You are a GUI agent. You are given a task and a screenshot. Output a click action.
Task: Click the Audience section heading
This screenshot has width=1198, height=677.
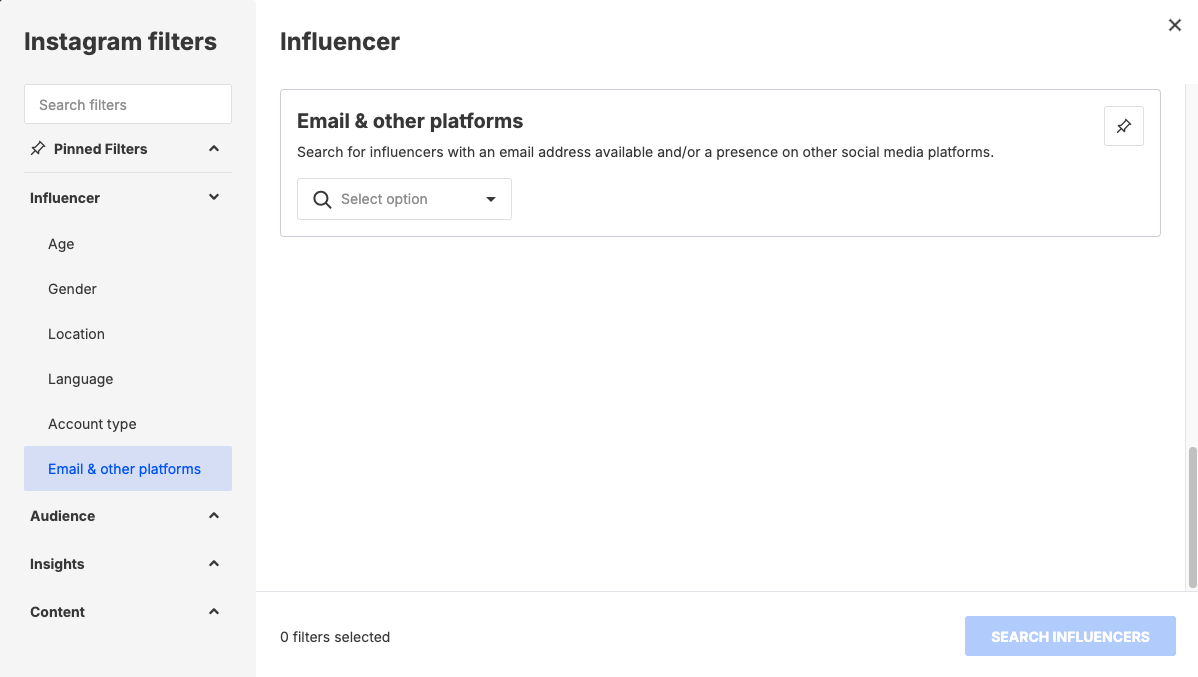tap(63, 516)
